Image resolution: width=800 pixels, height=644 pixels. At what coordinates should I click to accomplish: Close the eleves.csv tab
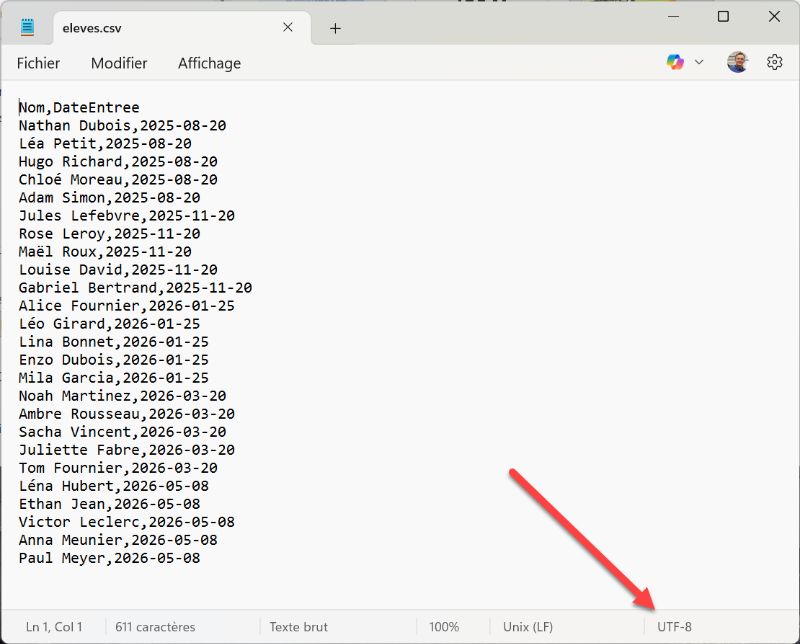click(288, 28)
